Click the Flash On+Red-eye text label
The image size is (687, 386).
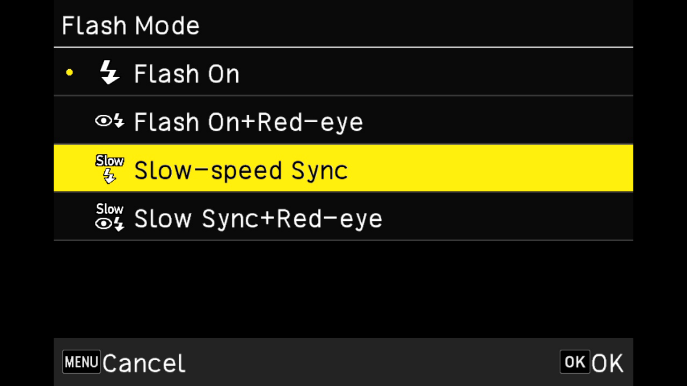248,121
